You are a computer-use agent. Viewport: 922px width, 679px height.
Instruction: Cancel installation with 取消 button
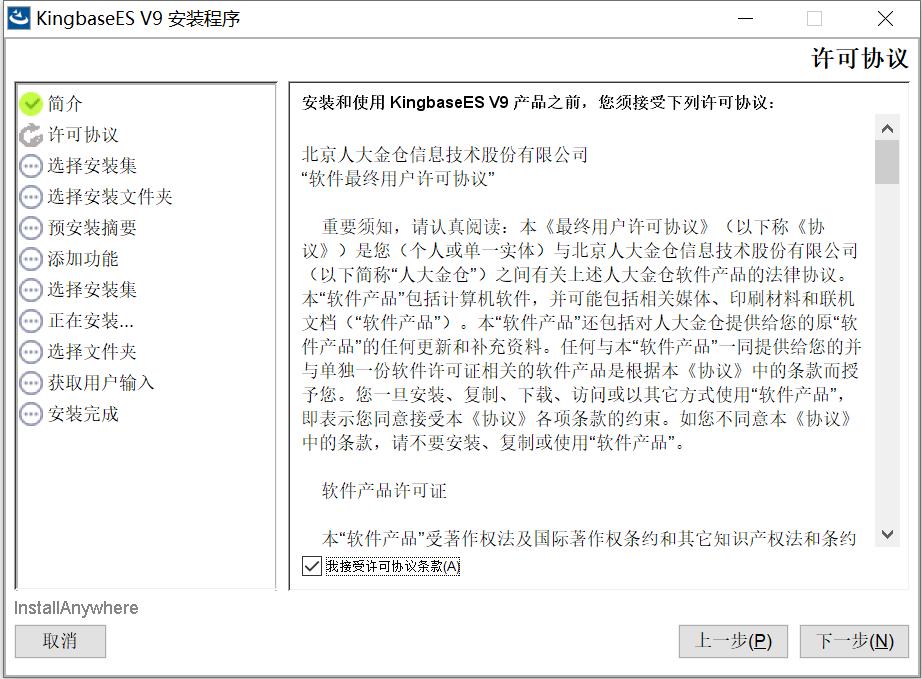[60, 641]
